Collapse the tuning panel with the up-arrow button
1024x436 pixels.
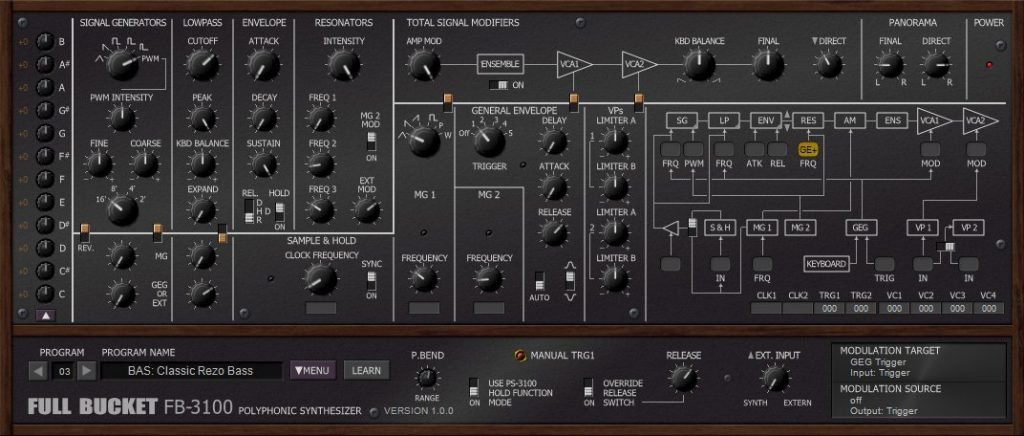(45, 316)
